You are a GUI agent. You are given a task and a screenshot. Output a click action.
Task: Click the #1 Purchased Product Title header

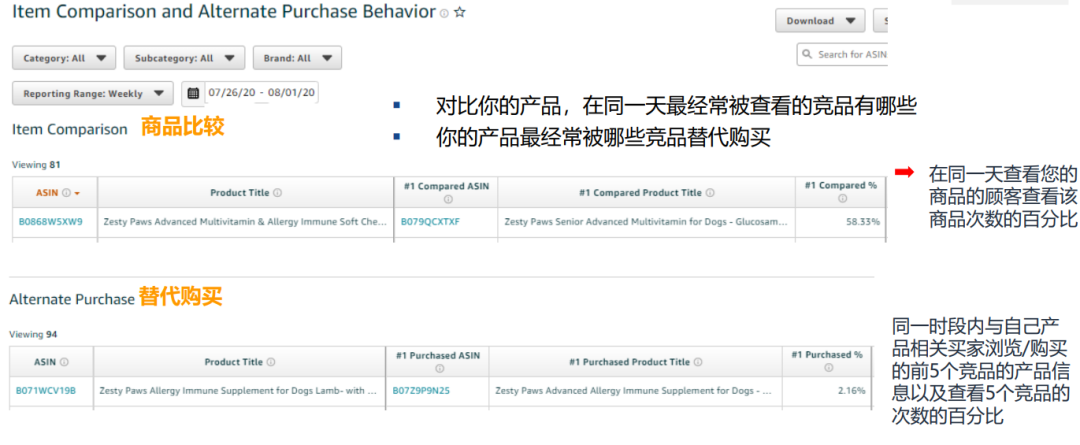[630, 362]
